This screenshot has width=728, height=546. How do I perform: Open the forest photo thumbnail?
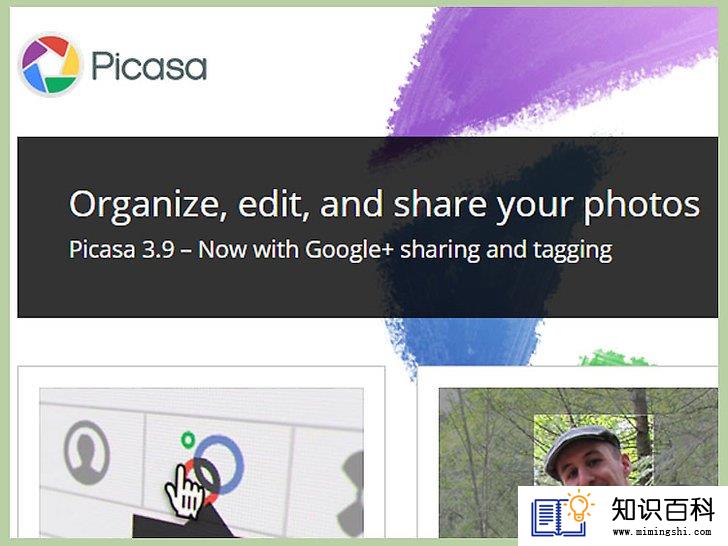tap(578, 462)
